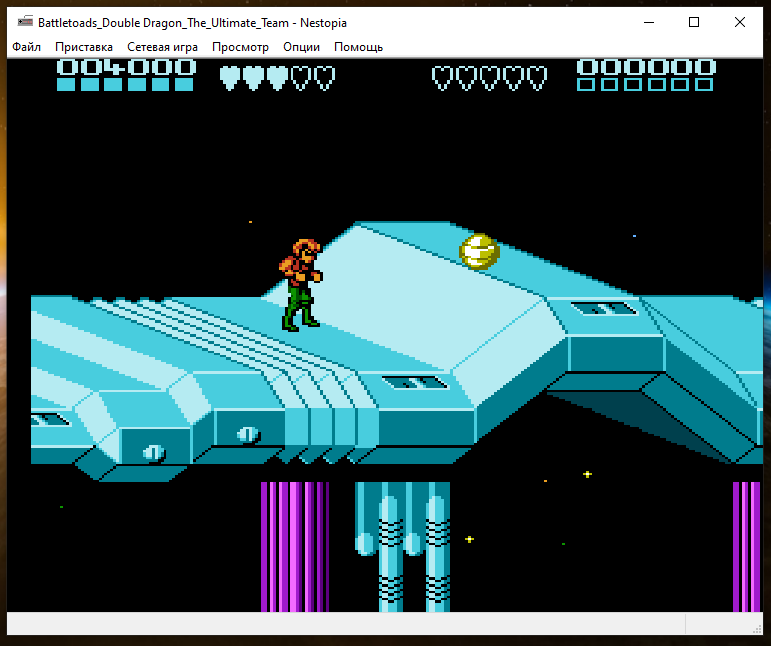The image size is (771, 646).
Task: Minimize the Nestopia window
Action: (x=649, y=22)
